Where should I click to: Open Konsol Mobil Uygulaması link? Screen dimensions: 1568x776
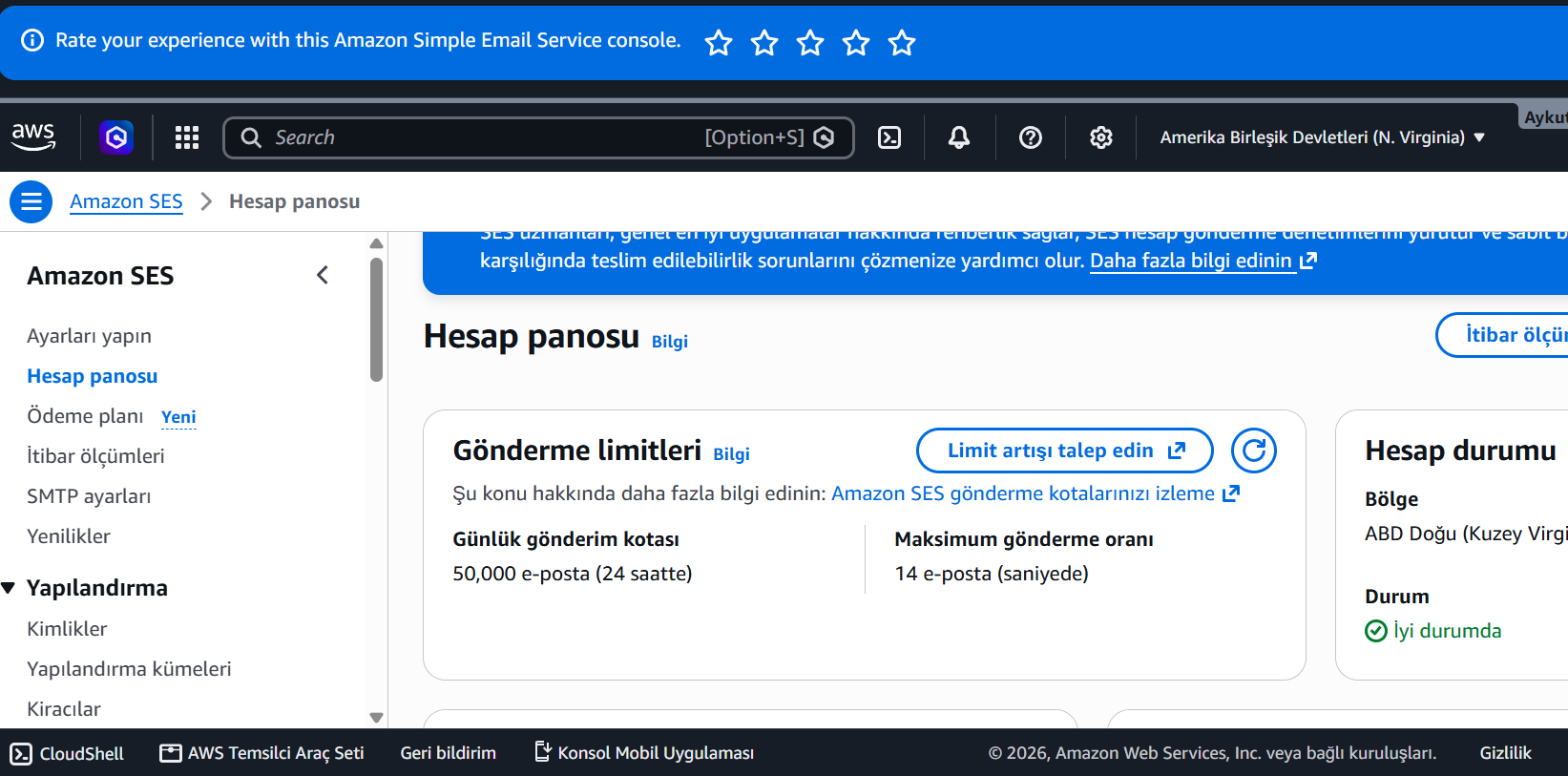coord(644,753)
